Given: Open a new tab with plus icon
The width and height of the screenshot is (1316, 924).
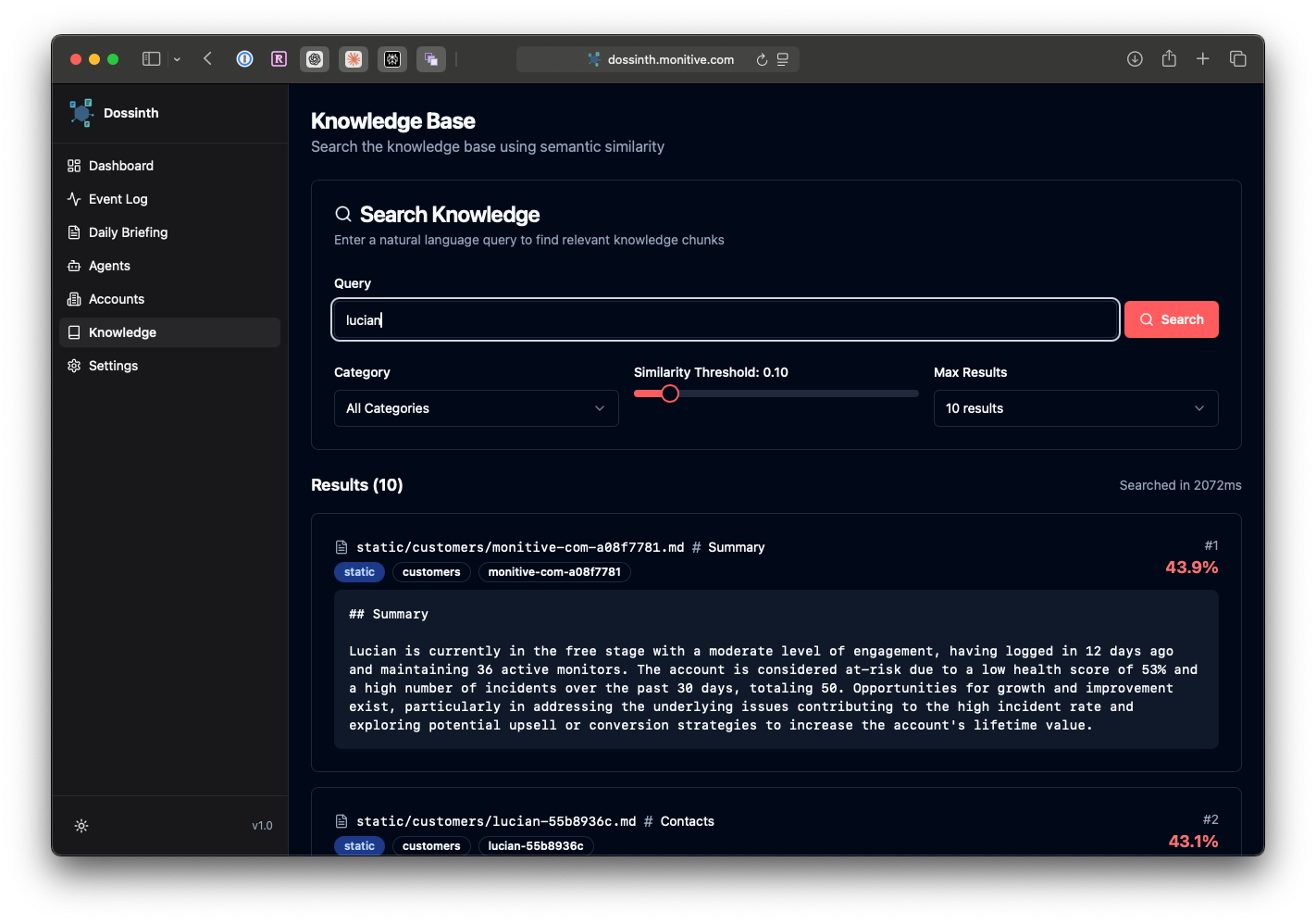Looking at the screenshot, I should [1203, 59].
